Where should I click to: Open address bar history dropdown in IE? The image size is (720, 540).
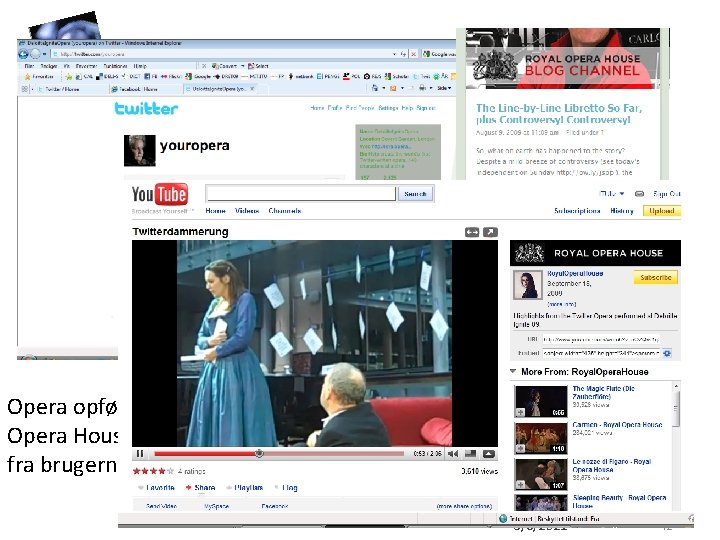[x=394, y=54]
